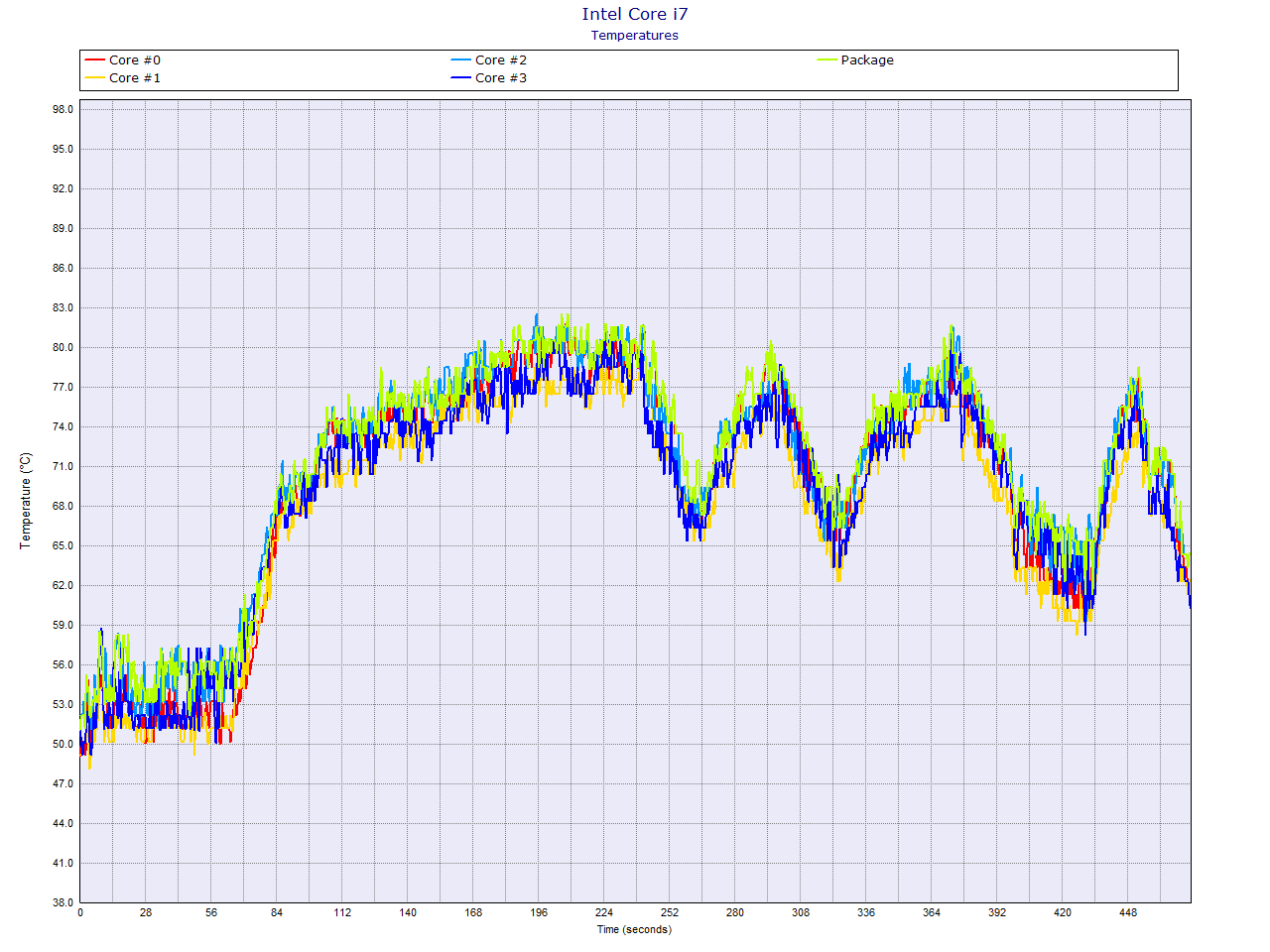Click the red Core #0 legend line

click(94, 60)
